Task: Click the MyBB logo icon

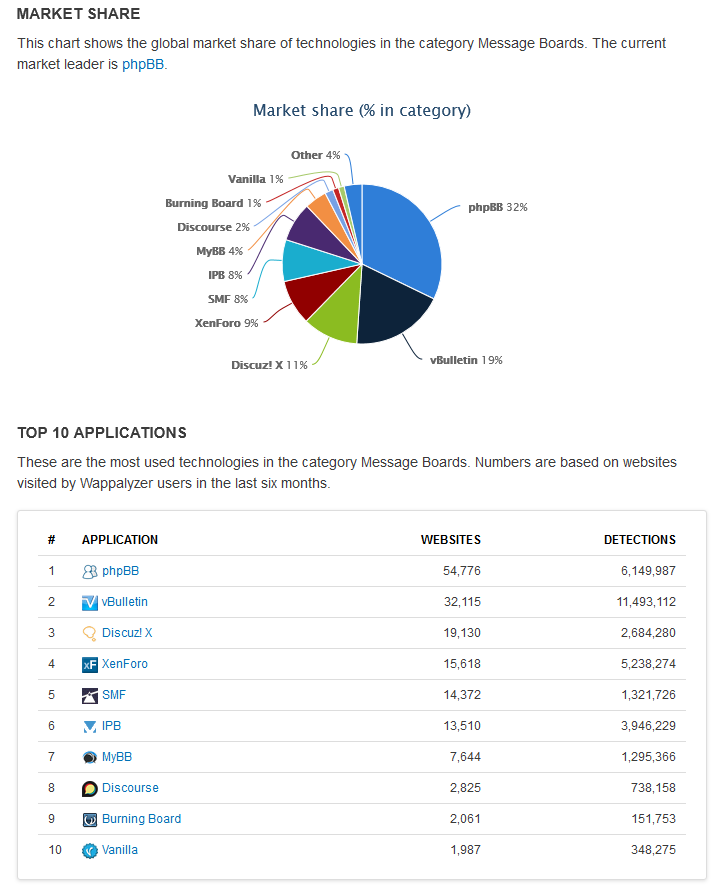Action: (x=90, y=757)
